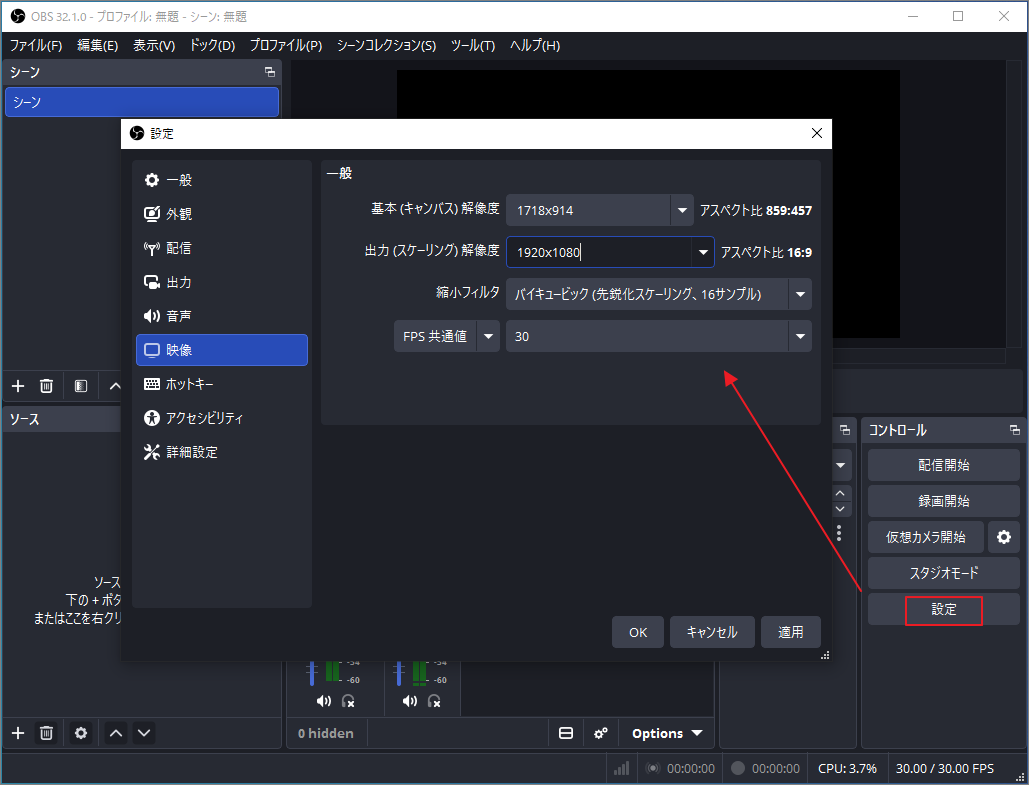
Task: Open advanced audio properties gear in mixer
Action: tap(600, 733)
